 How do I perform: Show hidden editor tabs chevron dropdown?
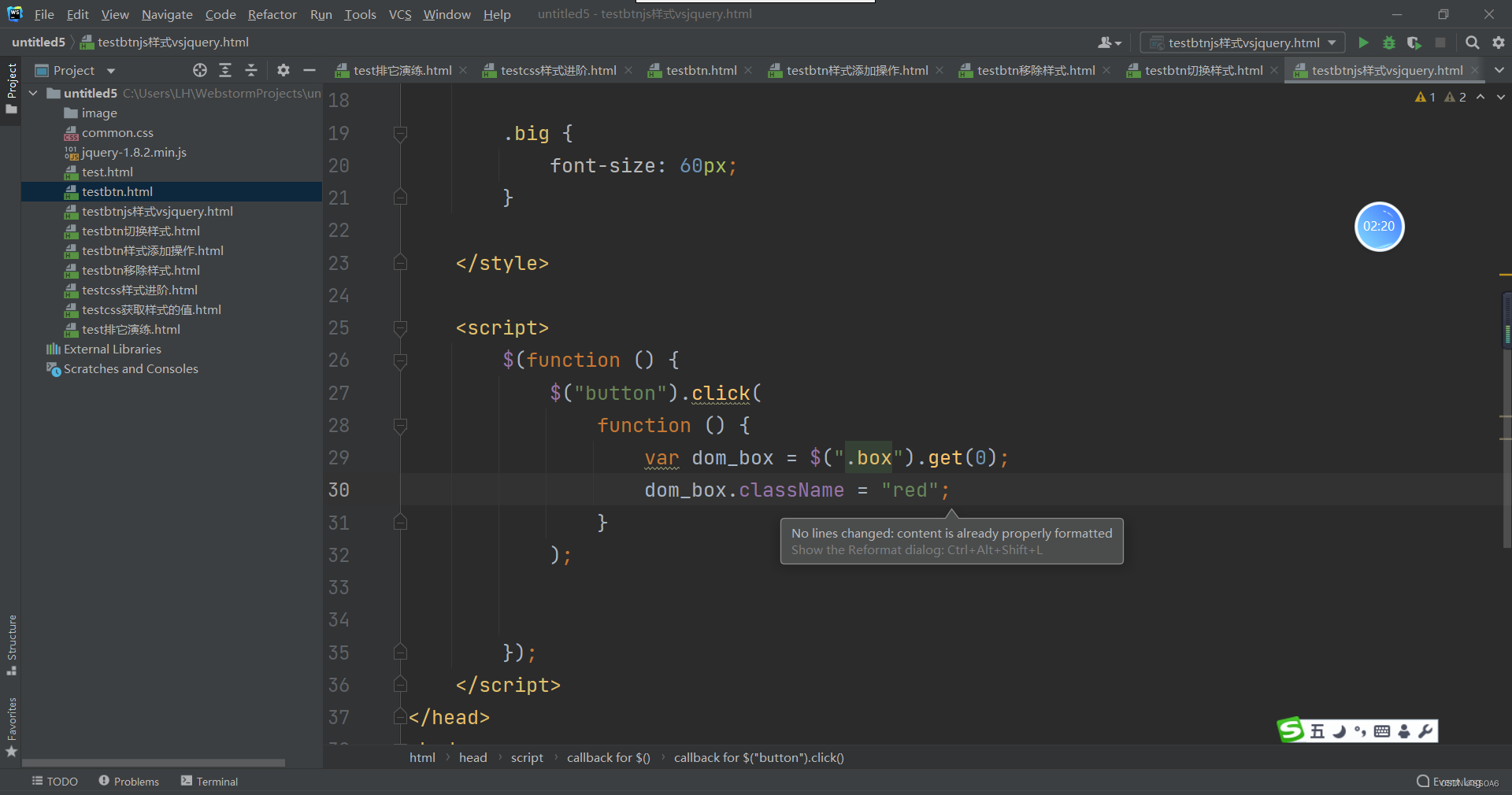click(1499, 70)
